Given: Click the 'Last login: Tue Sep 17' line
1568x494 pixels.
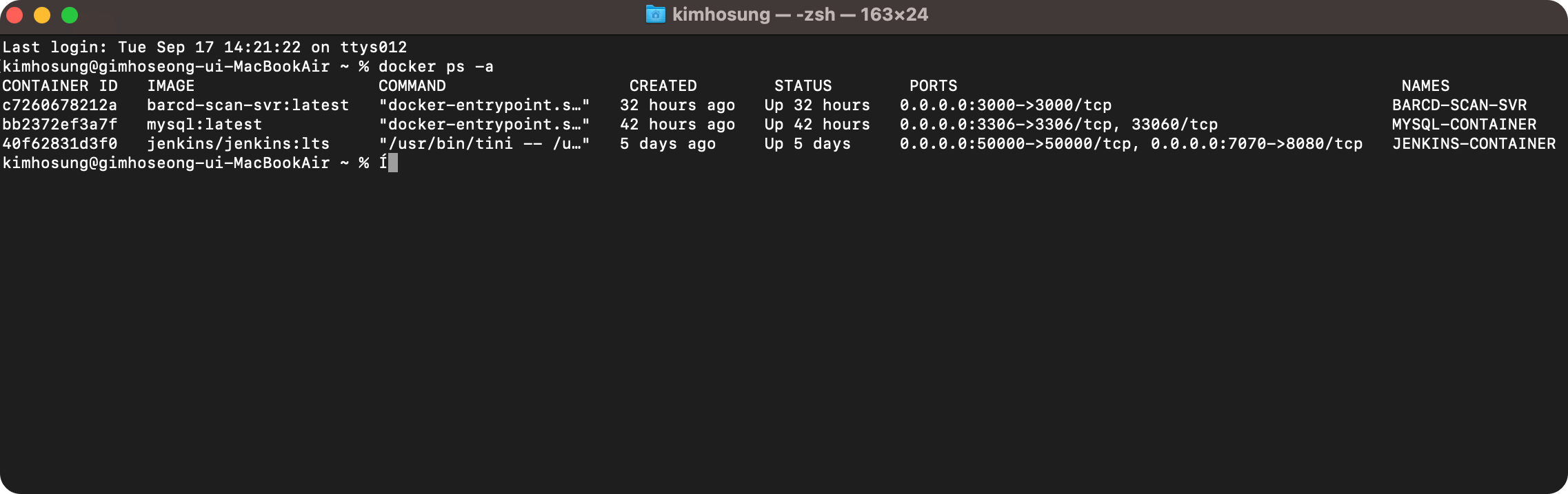Looking at the screenshot, I should tap(205, 48).
